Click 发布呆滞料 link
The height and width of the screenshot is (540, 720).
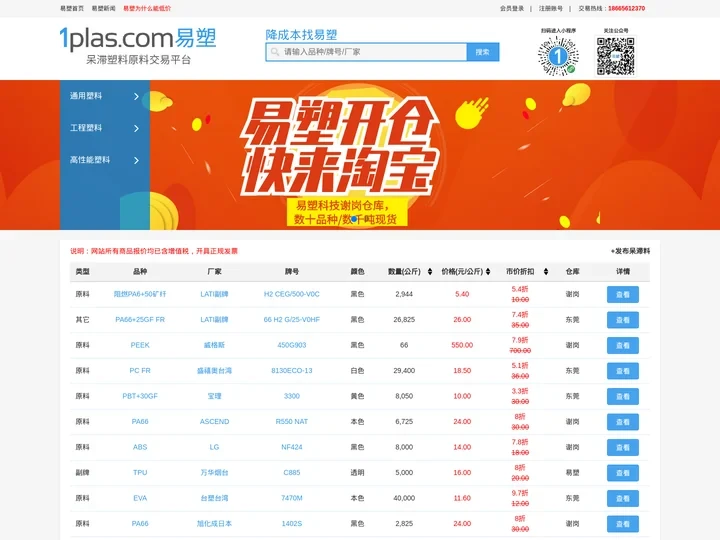630,251
